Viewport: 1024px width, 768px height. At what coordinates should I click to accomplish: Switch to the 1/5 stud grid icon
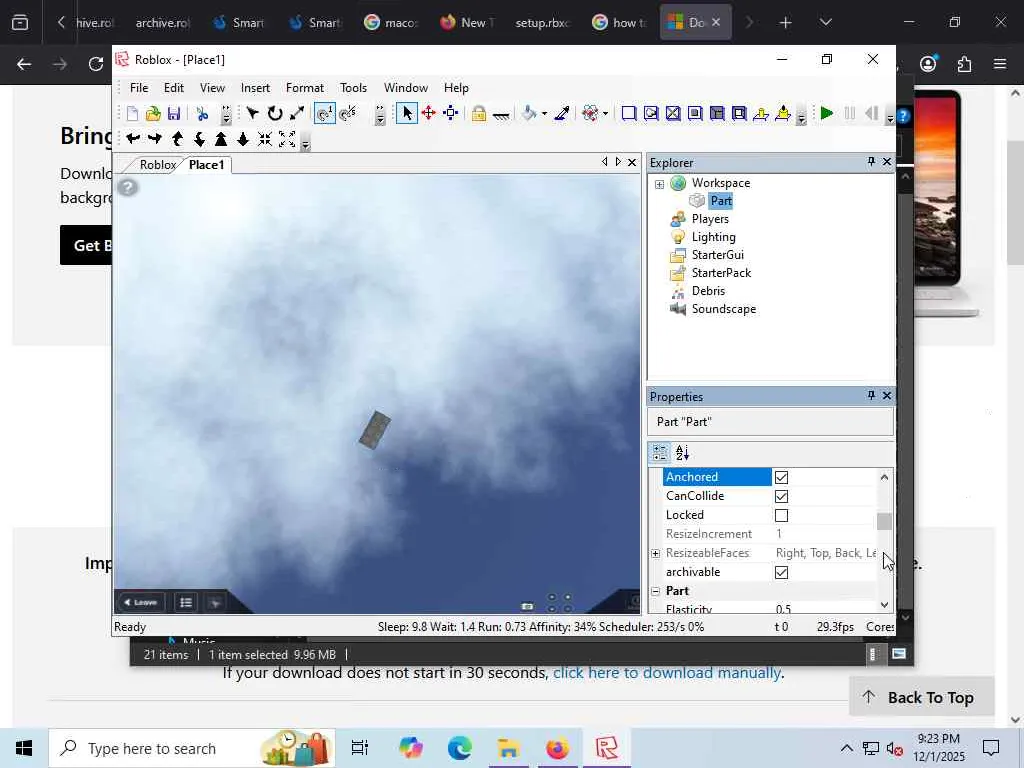tap(348, 114)
